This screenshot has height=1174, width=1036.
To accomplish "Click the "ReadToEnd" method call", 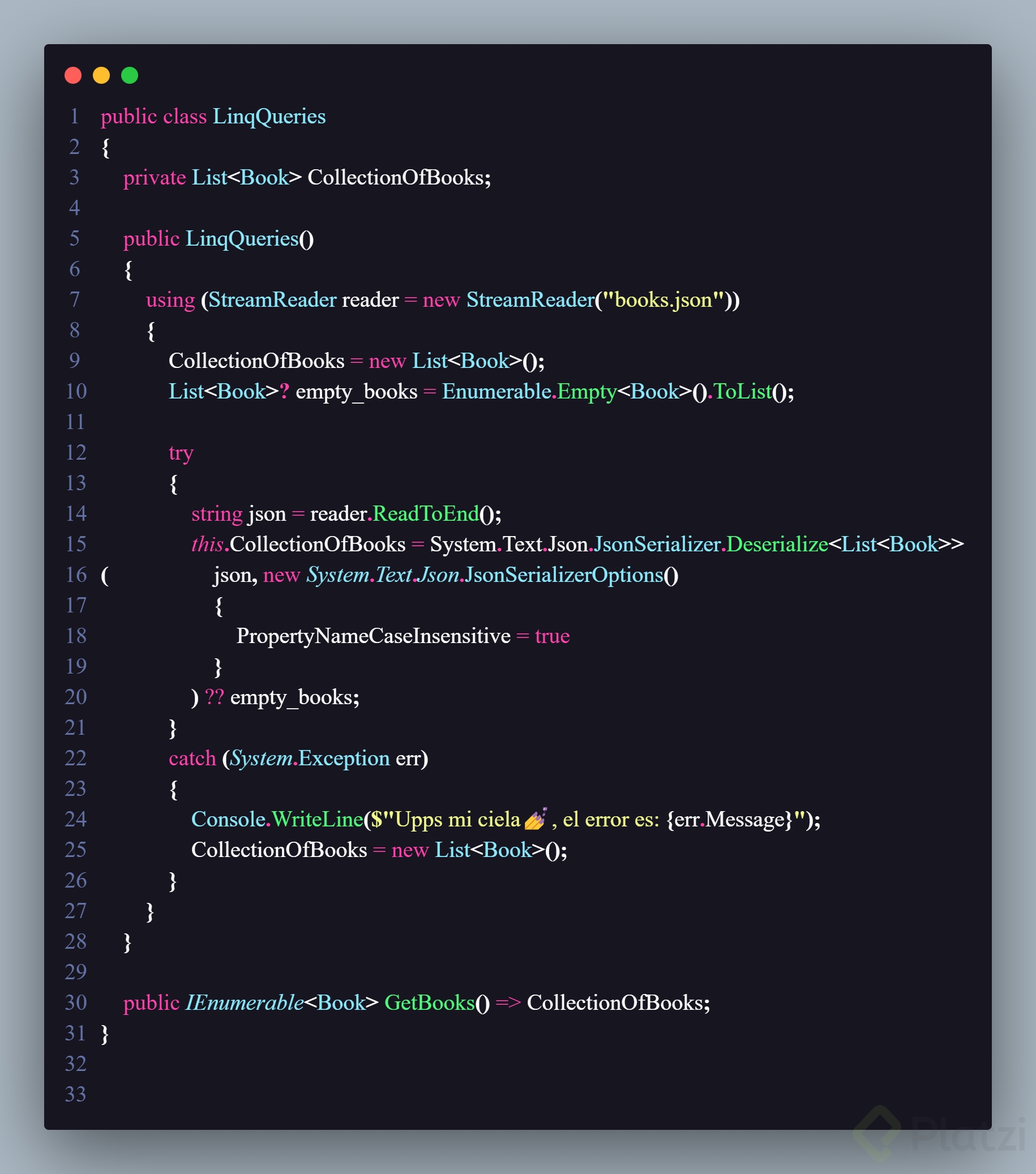I will [426, 514].
